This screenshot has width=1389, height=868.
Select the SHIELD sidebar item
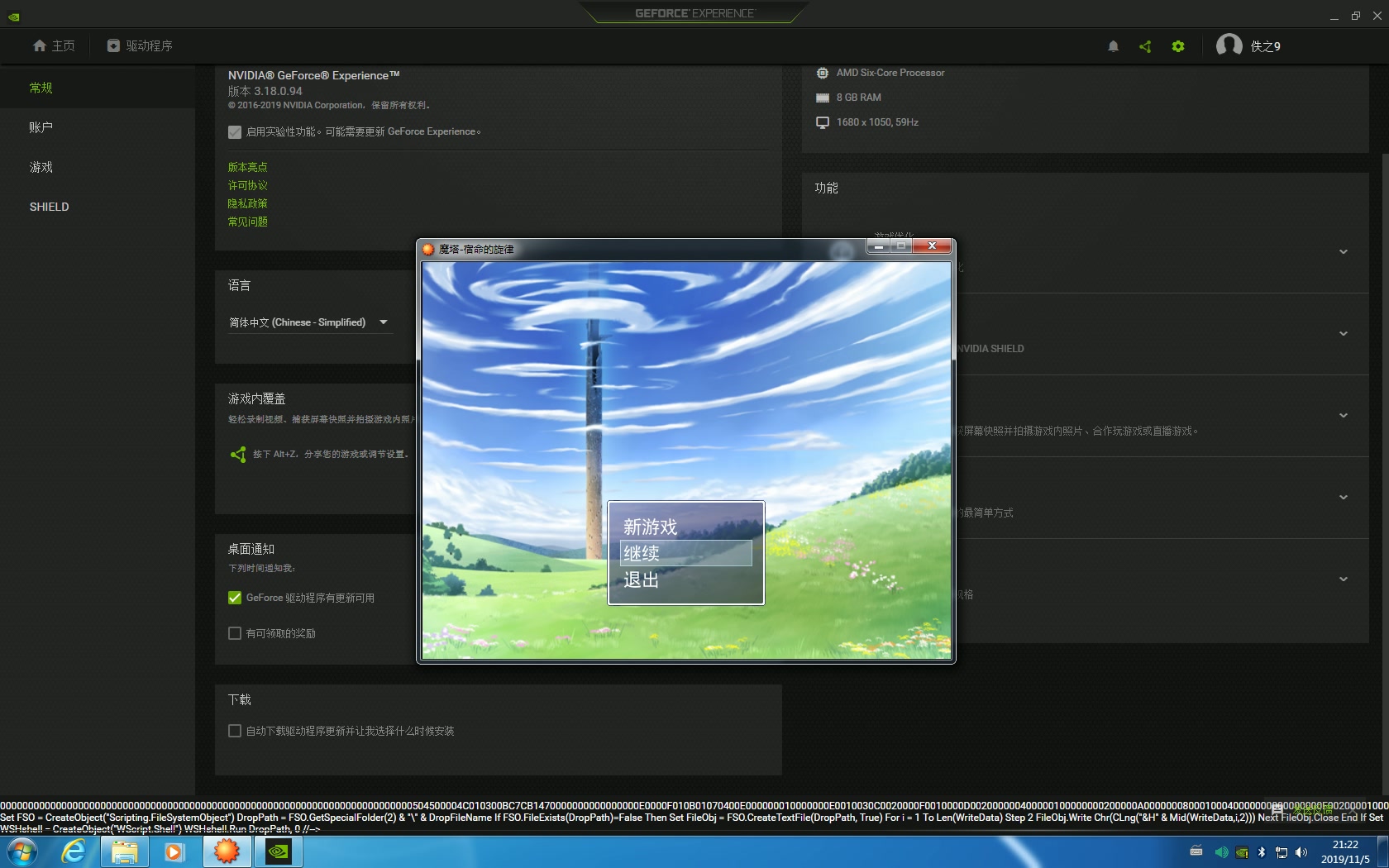pyautogui.click(x=98, y=207)
